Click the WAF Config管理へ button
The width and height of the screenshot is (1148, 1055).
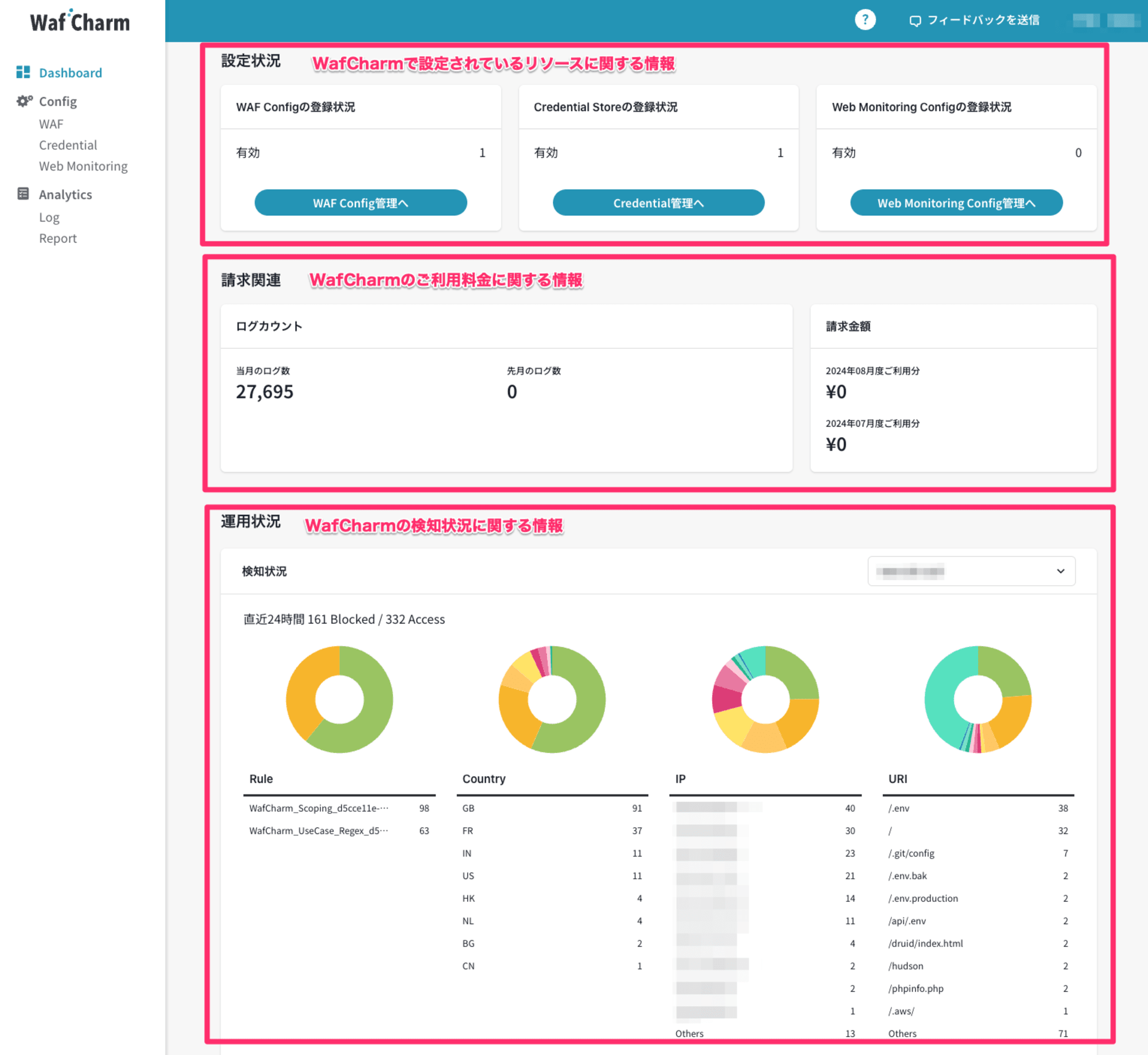point(360,203)
